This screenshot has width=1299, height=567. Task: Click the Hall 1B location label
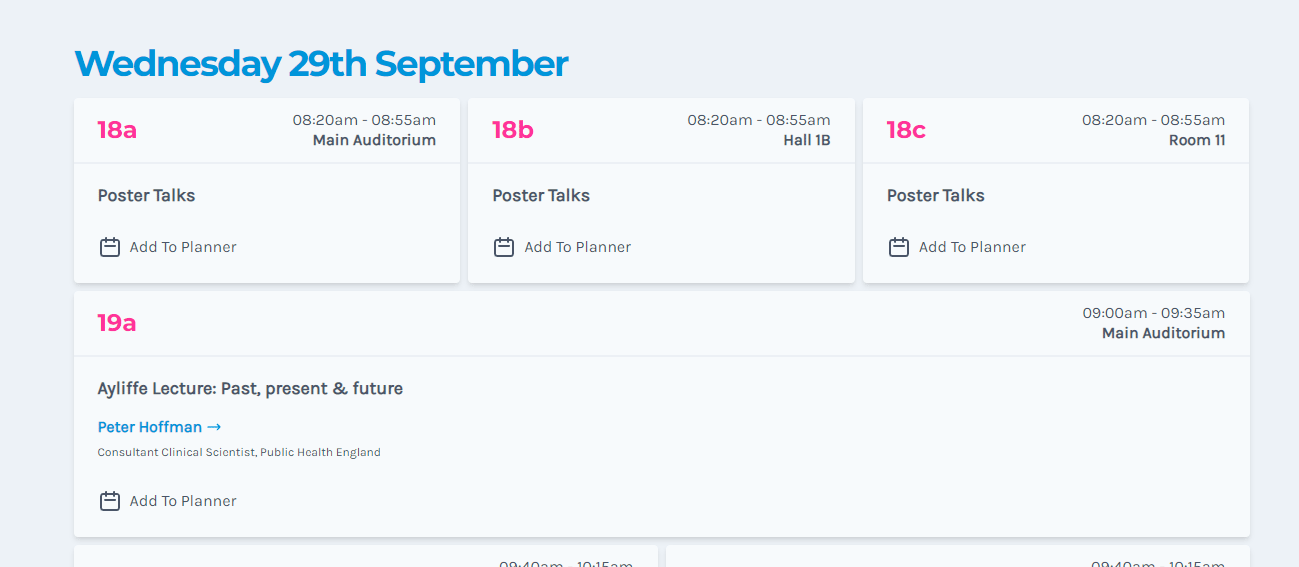click(x=806, y=140)
